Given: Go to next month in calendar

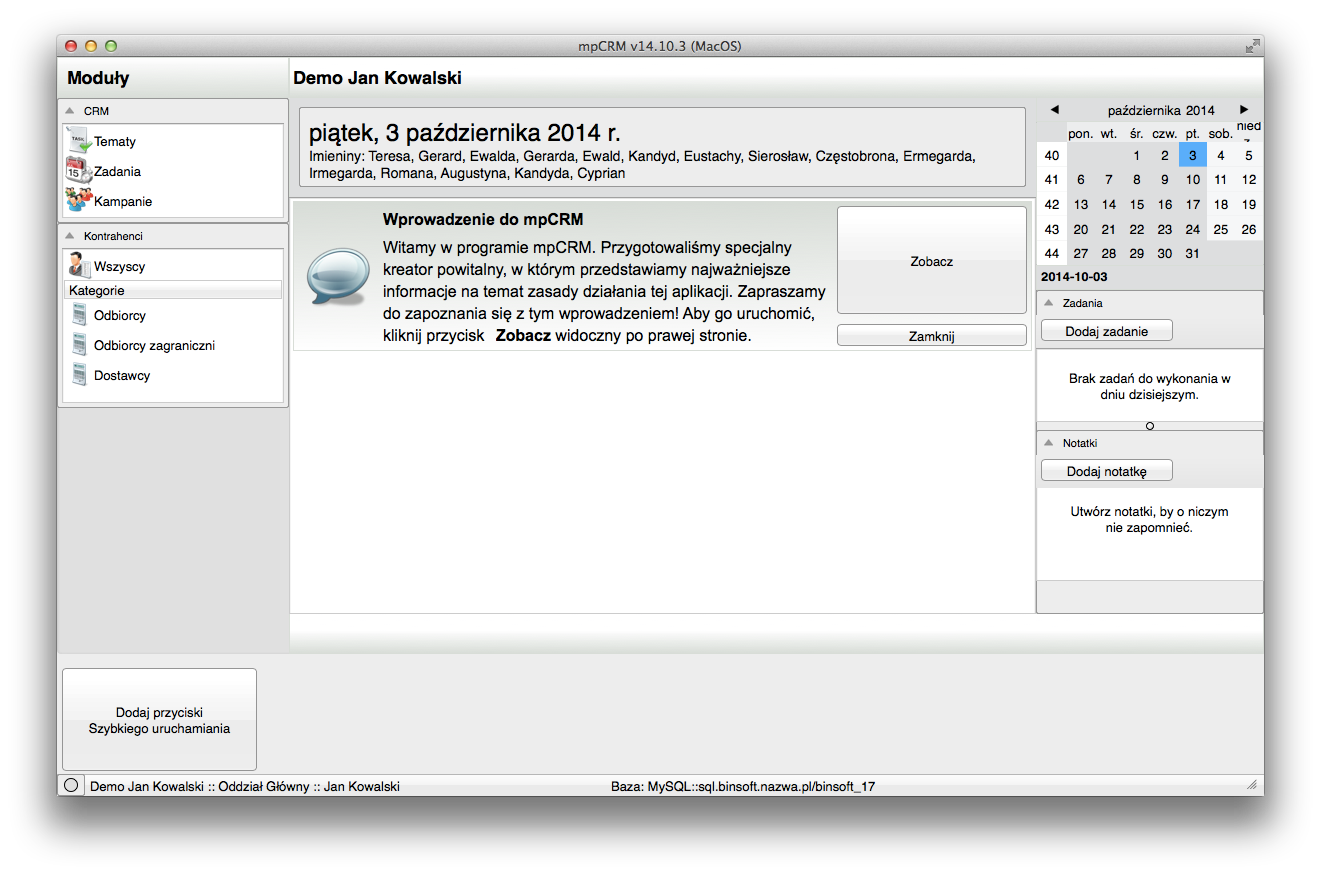Looking at the screenshot, I should (x=1244, y=110).
